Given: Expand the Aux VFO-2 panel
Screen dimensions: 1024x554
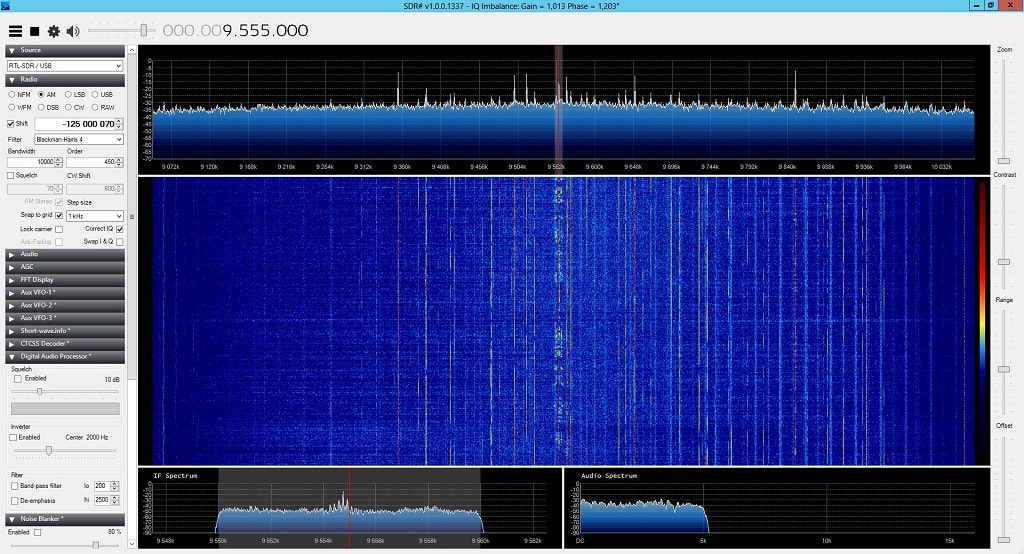Looking at the screenshot, I should [65, 305].
